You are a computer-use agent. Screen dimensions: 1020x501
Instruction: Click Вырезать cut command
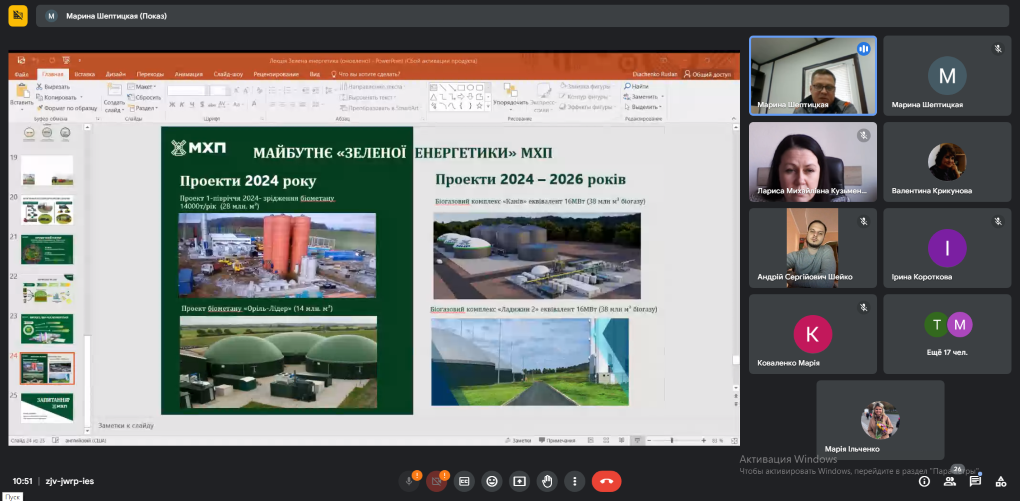coord(53,87)
